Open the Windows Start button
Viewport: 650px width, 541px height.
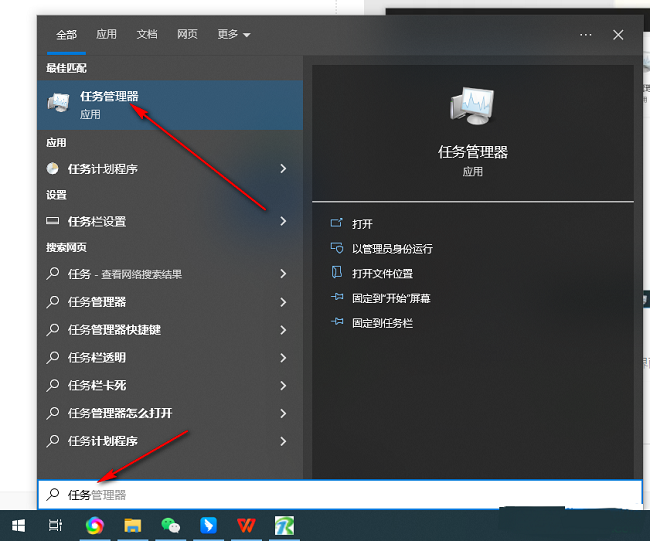coord(18,526)
